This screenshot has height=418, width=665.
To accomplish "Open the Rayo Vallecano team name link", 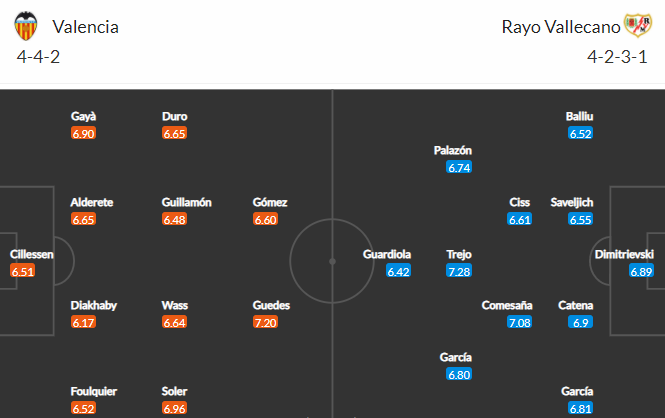I will [561, 27].
